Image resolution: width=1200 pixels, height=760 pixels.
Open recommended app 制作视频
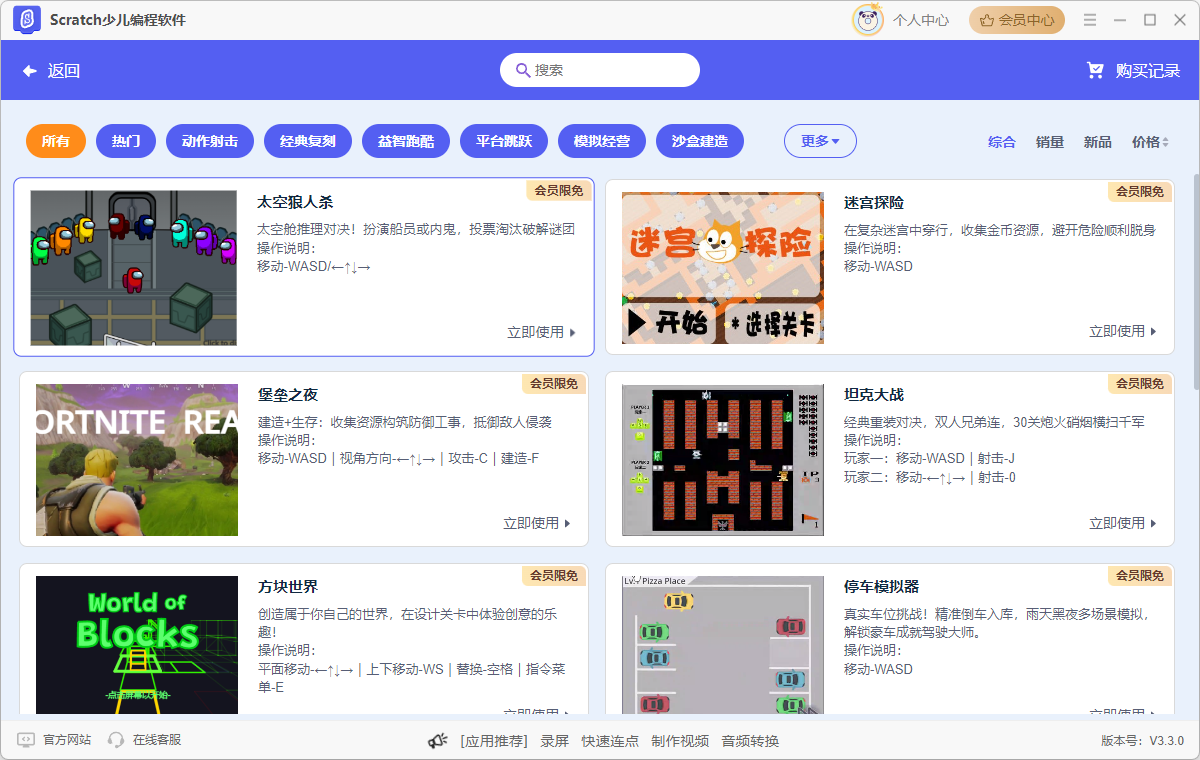pyautogui.click(x=680, y=741)
